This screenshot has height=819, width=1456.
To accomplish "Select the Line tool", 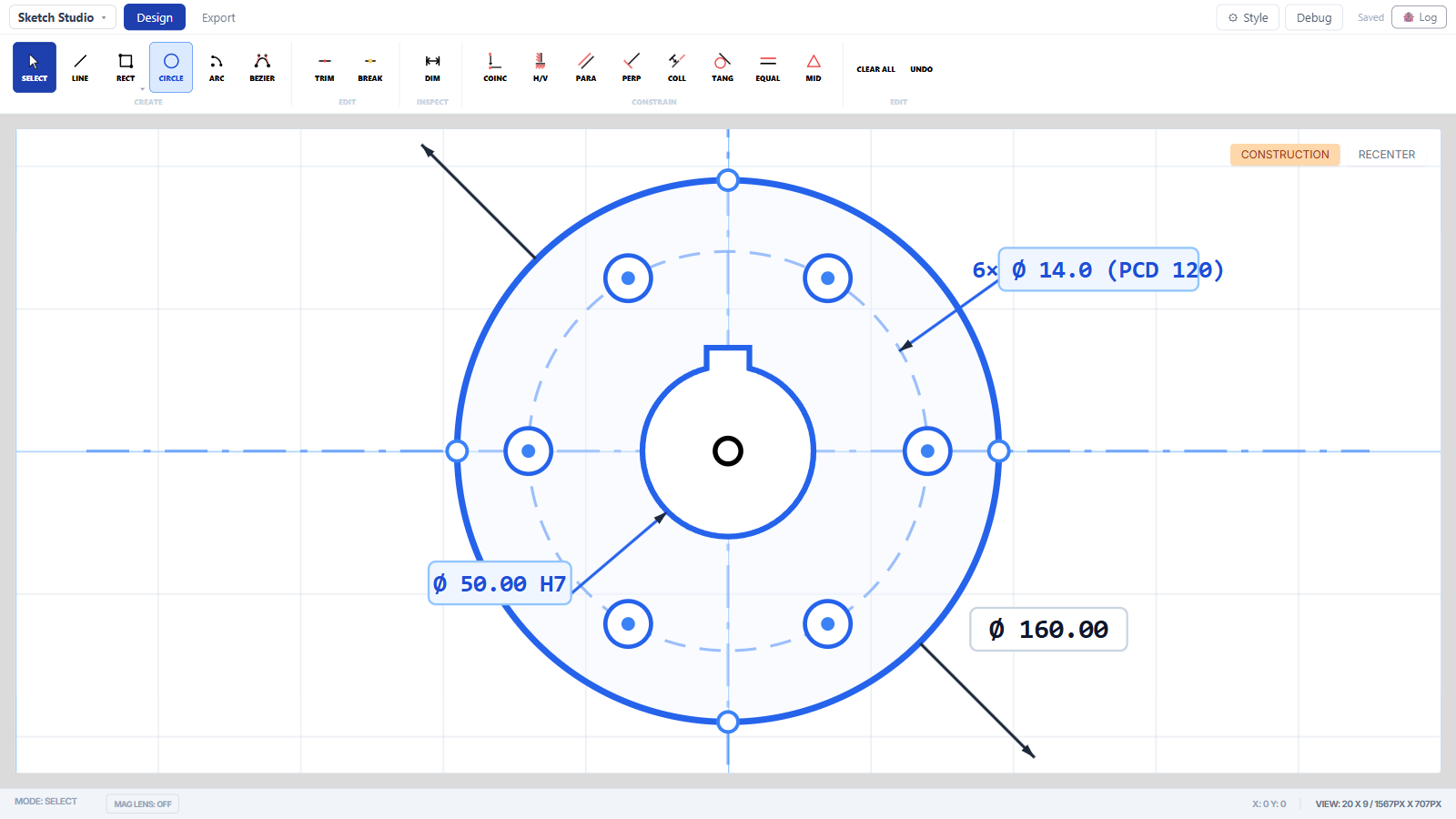I will [80, 67].
